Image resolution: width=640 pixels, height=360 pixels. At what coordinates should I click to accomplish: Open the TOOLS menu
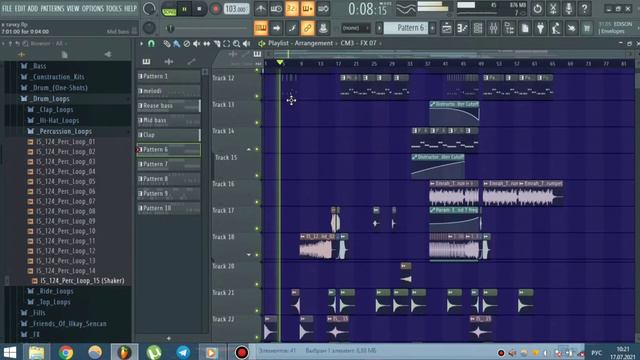tap(114, 8)
